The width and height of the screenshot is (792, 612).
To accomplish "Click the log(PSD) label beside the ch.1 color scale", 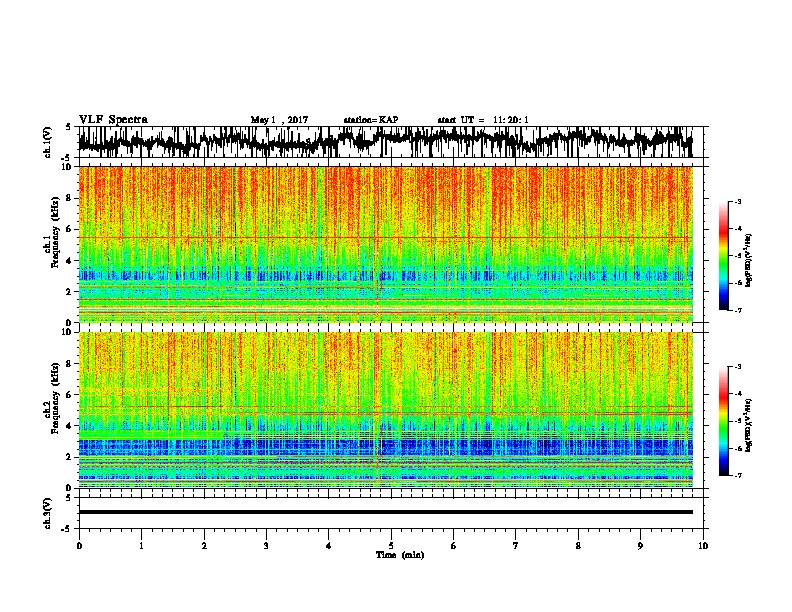I will [x=748, y=260].
